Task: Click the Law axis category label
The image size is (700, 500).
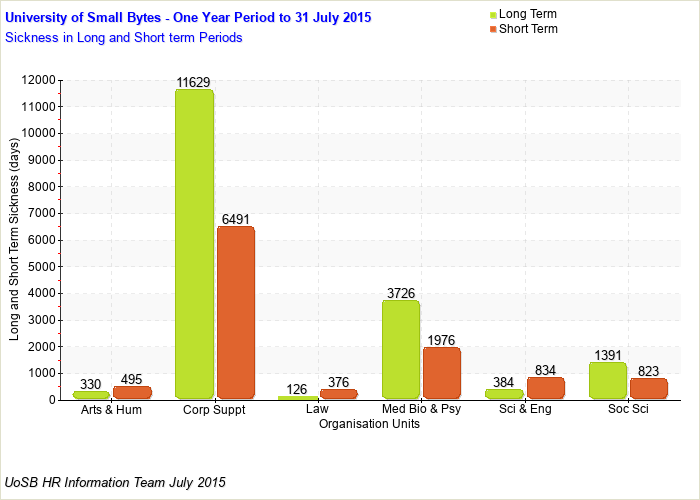Action: tap(317, 409)
